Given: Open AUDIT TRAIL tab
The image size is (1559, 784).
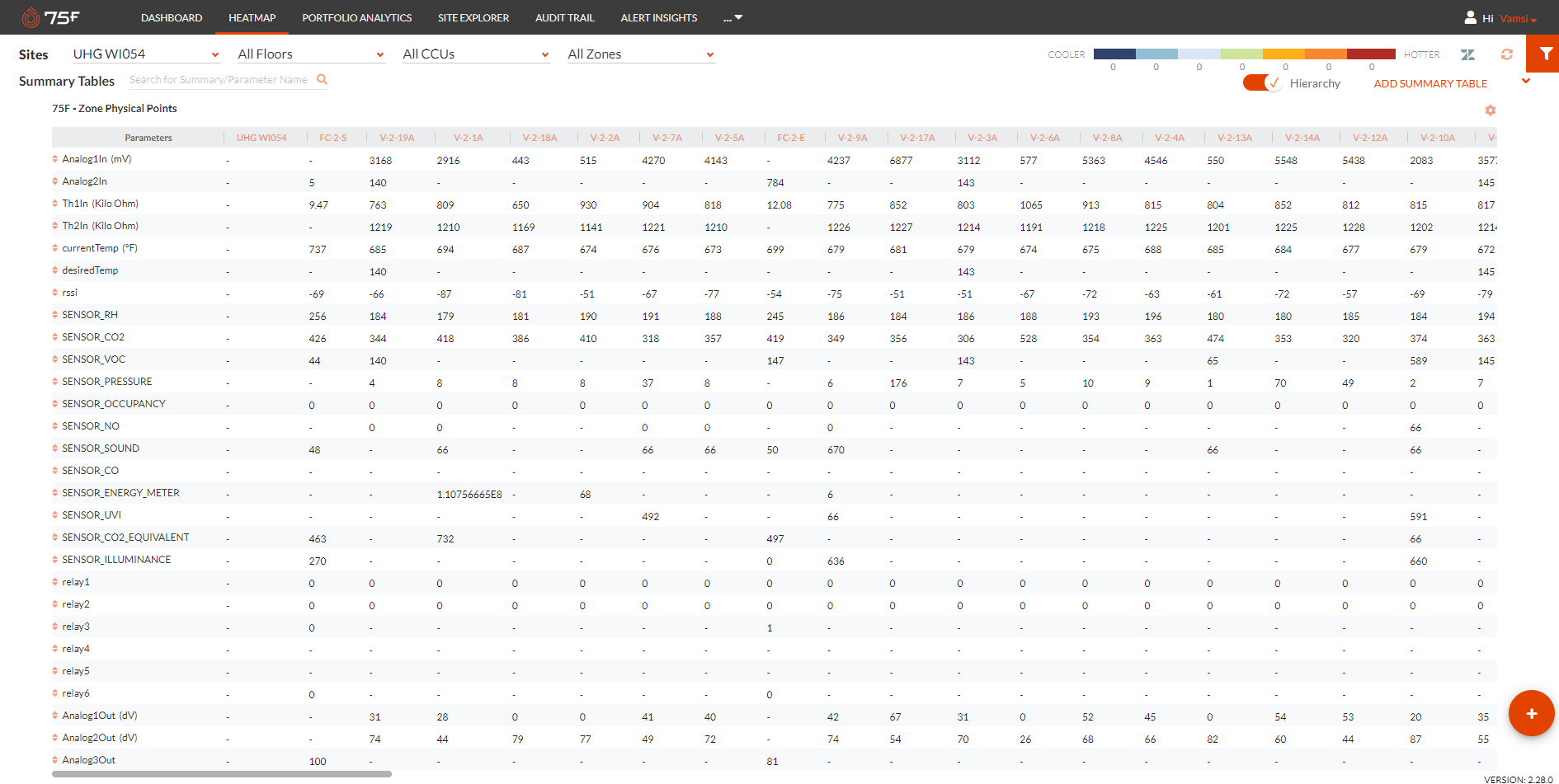Looking at the screenshot, I should (x=565, y=17).
